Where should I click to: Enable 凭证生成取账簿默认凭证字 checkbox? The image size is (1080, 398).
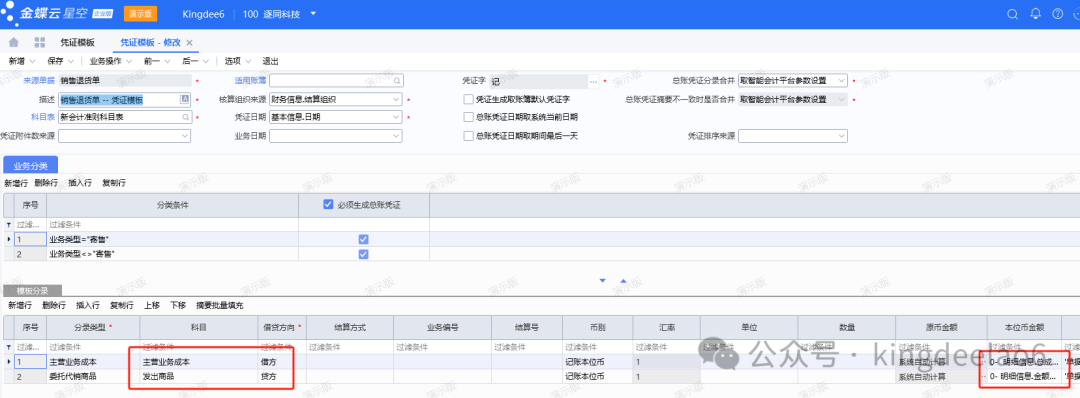click(469, 99)
